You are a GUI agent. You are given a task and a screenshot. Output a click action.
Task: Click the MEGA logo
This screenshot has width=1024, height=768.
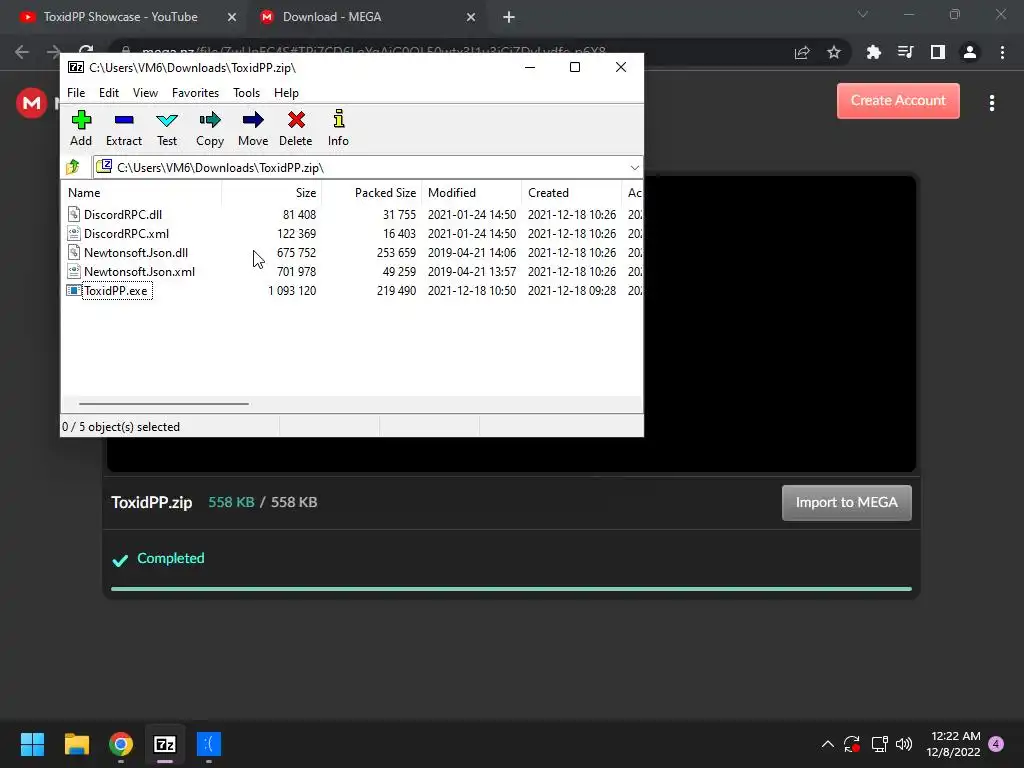[x=31, y=103]
